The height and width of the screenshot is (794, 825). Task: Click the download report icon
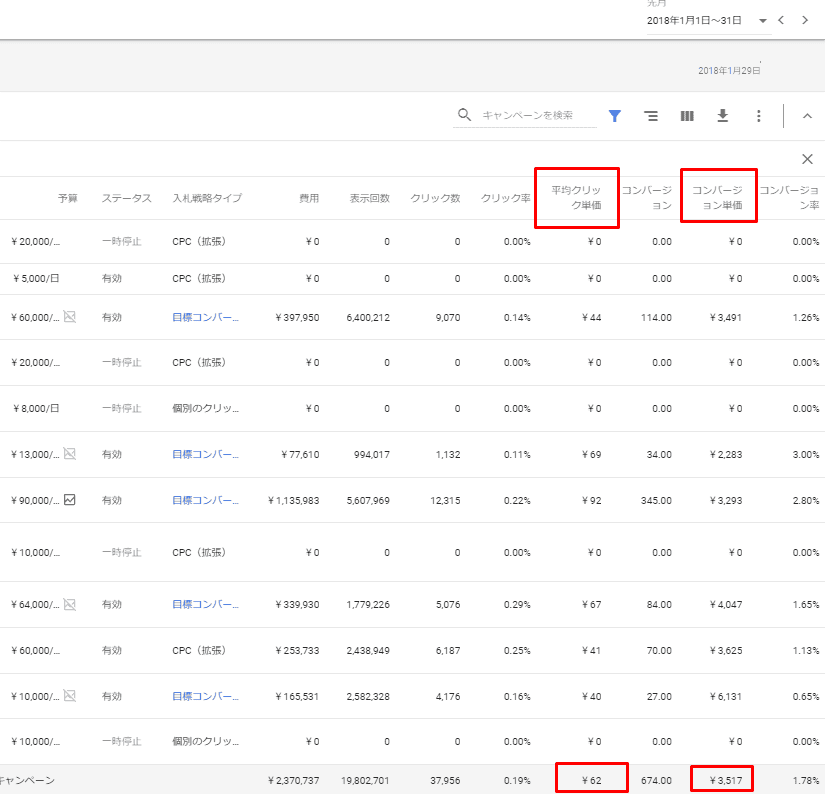723,116
